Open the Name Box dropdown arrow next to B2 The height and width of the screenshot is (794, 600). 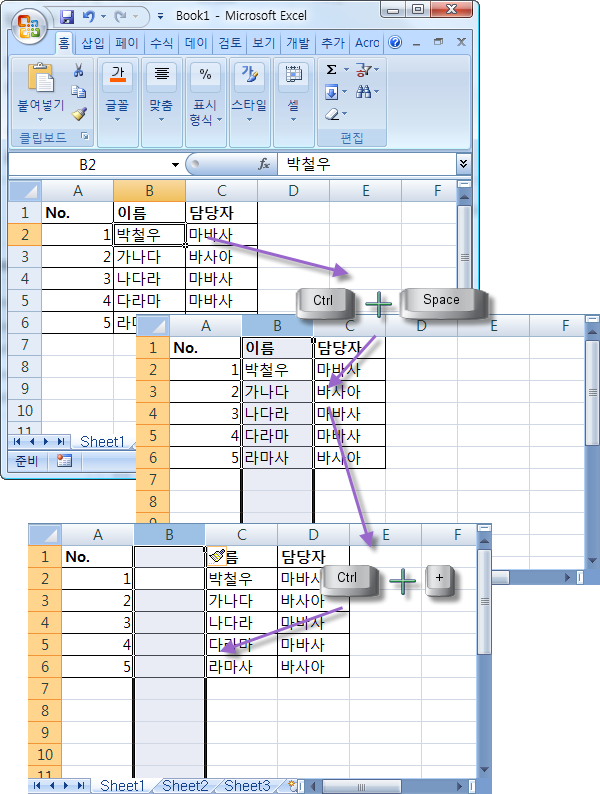pyautogui.click(x=175, y=165)
